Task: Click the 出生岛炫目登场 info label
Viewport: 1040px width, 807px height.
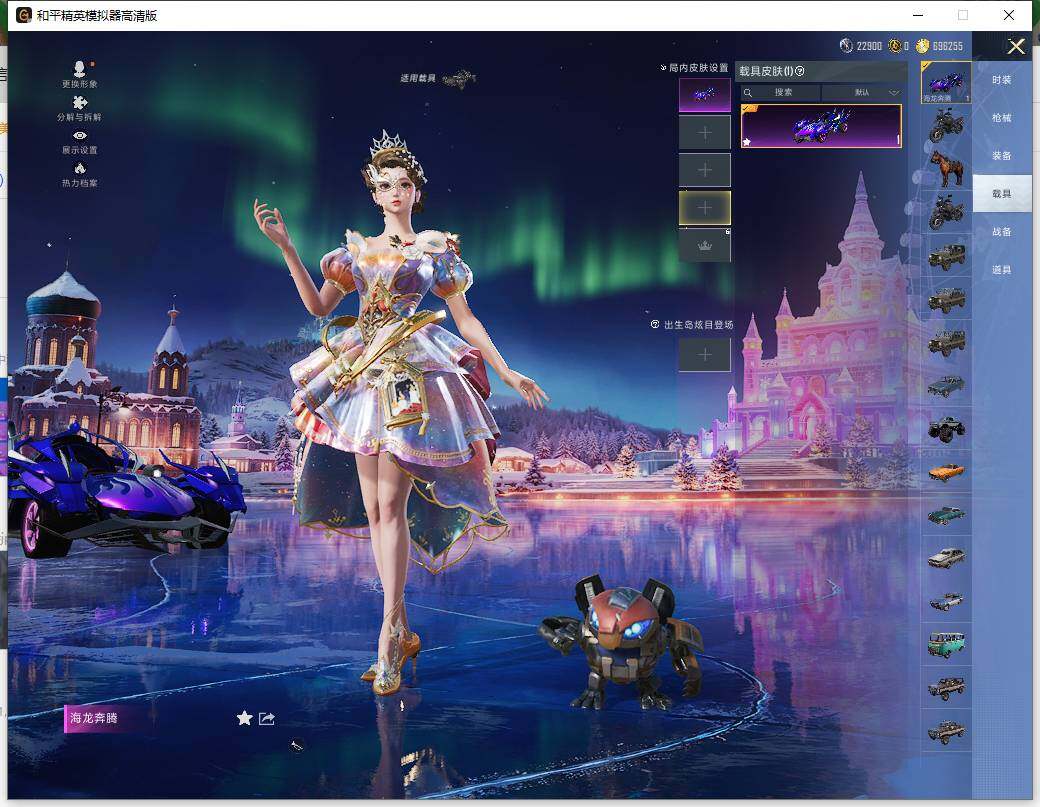Action: (698, 324)
